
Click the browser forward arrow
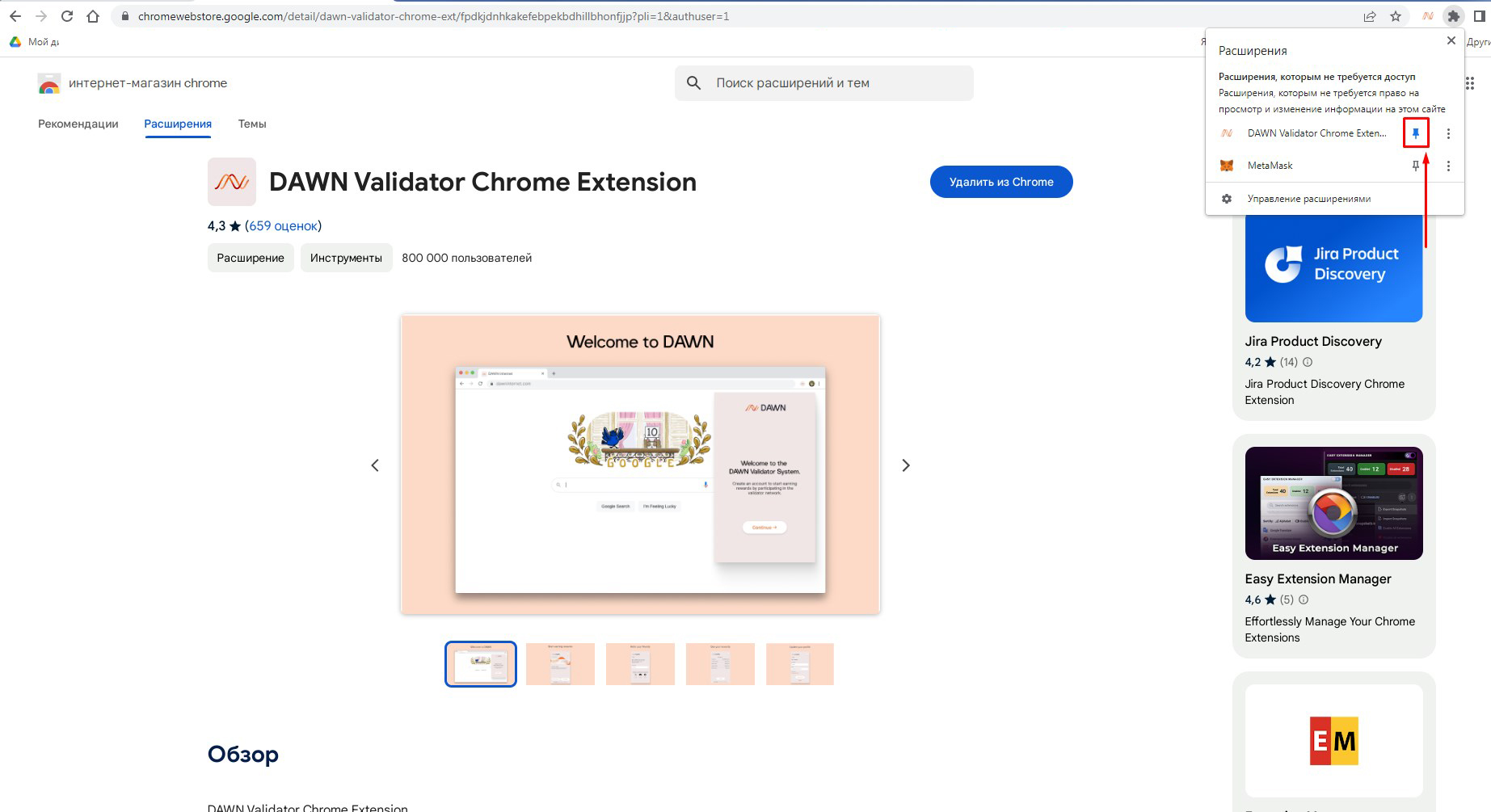(41, 16)
